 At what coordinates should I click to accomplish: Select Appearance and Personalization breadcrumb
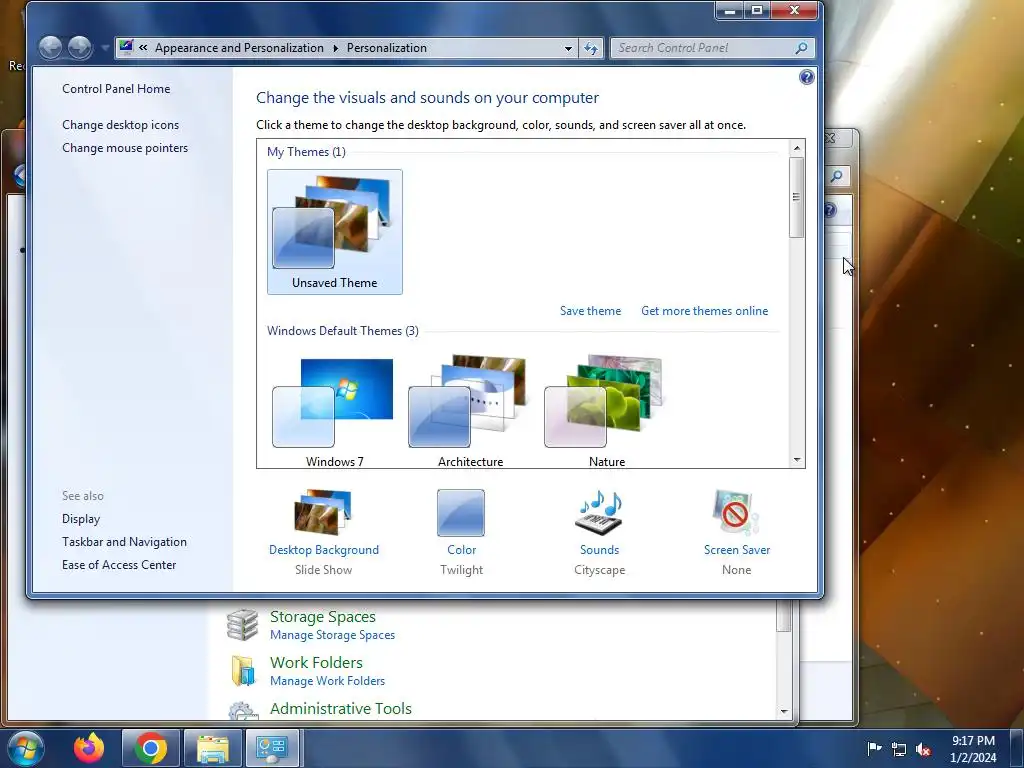tap(239, 48)
